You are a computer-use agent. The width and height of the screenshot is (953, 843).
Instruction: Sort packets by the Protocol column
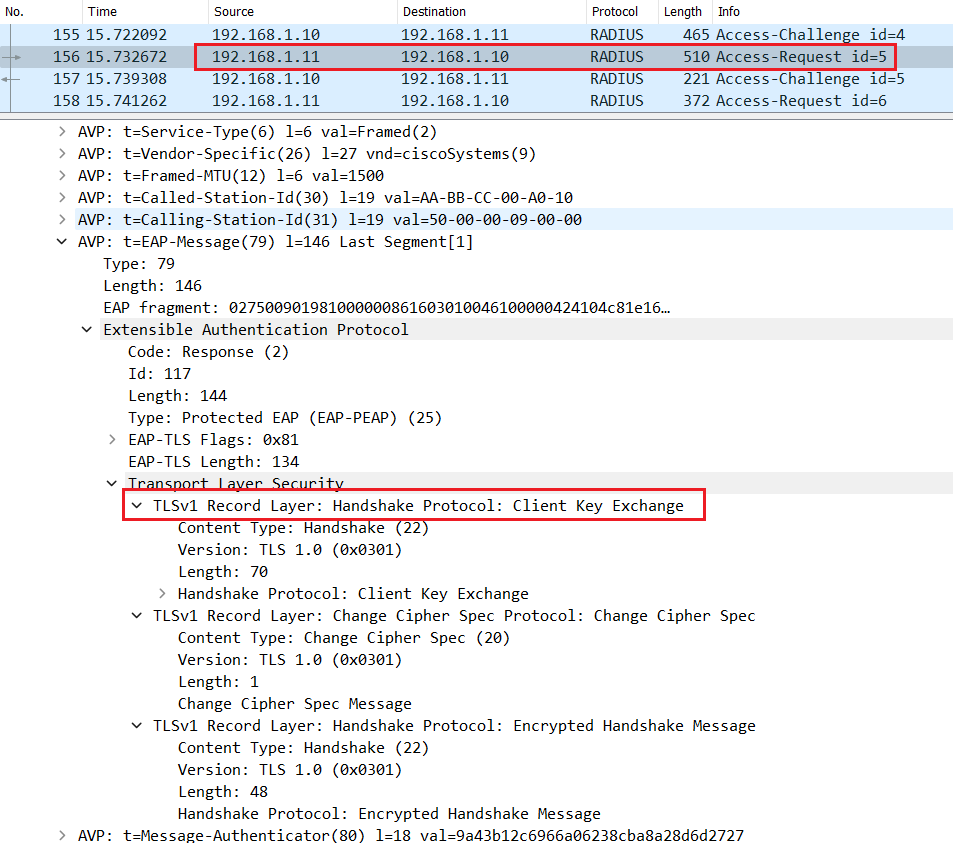[x=617, y=11]
